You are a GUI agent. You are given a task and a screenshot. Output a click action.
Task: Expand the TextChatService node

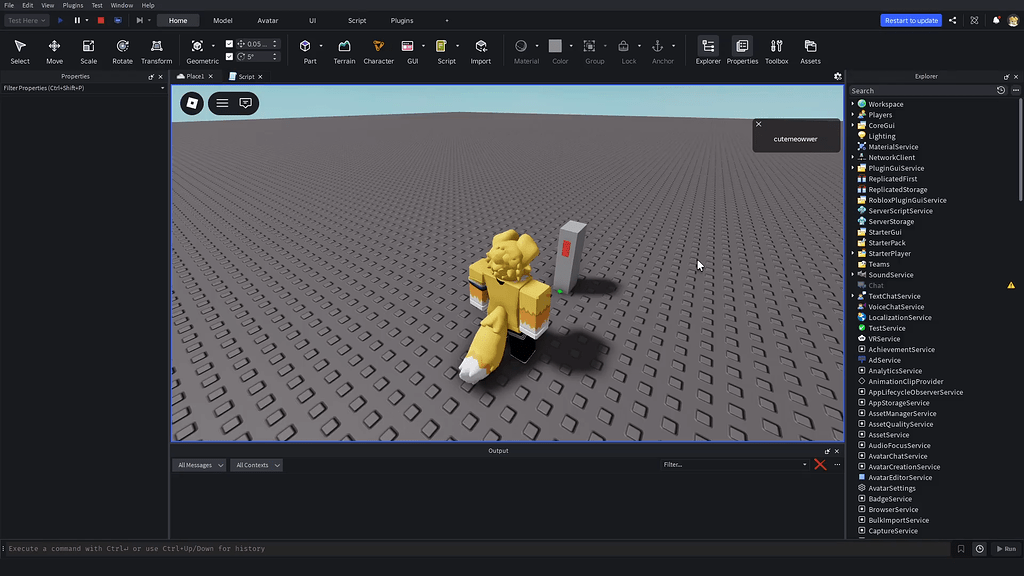point(853,296)
